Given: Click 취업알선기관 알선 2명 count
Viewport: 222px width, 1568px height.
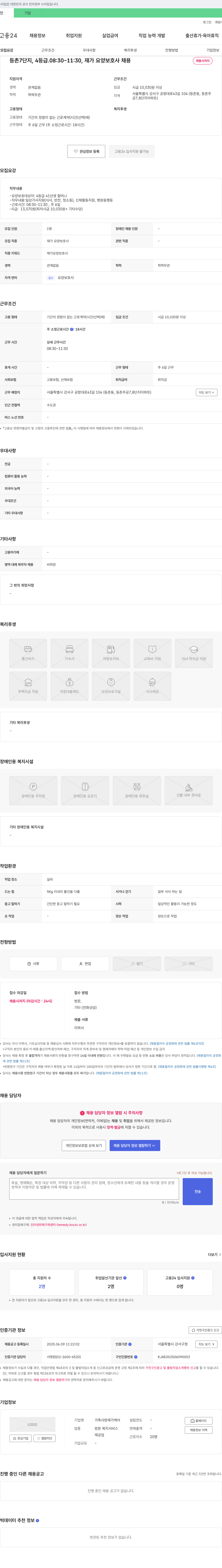Looking at the screenshot, I should tap(111, 1286).
